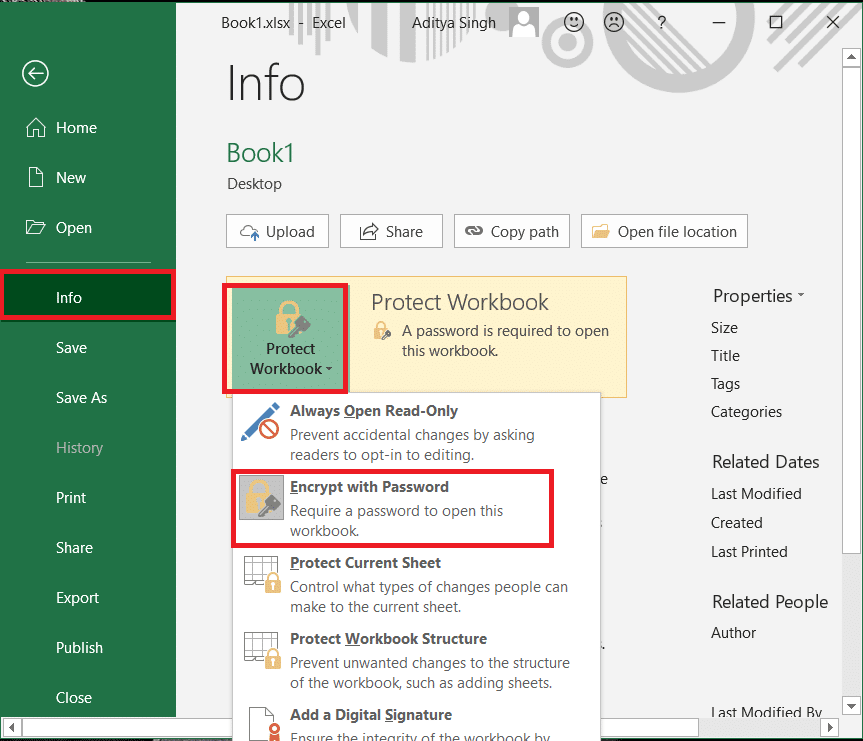Image resolution: width=863 pixels, height=741 pixels.
Task: Click the smiley feedback icon
Action: (x=573, y=21)
